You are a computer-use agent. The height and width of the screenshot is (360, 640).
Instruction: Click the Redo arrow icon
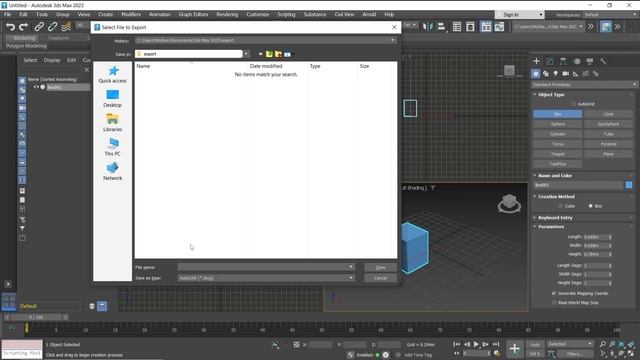(x=24, y=27)
